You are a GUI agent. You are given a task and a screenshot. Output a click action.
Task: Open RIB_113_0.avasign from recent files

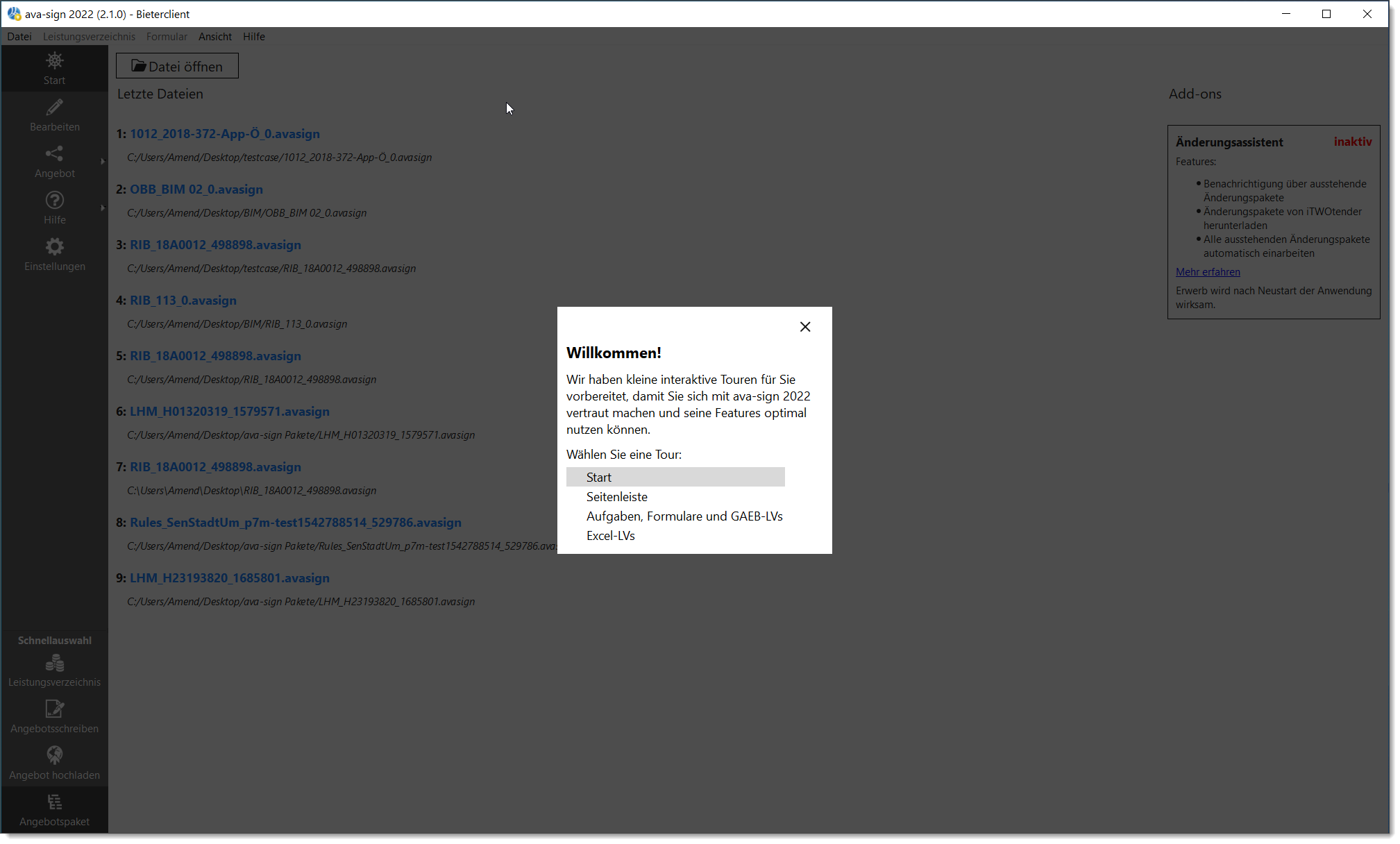click(183, 301)
